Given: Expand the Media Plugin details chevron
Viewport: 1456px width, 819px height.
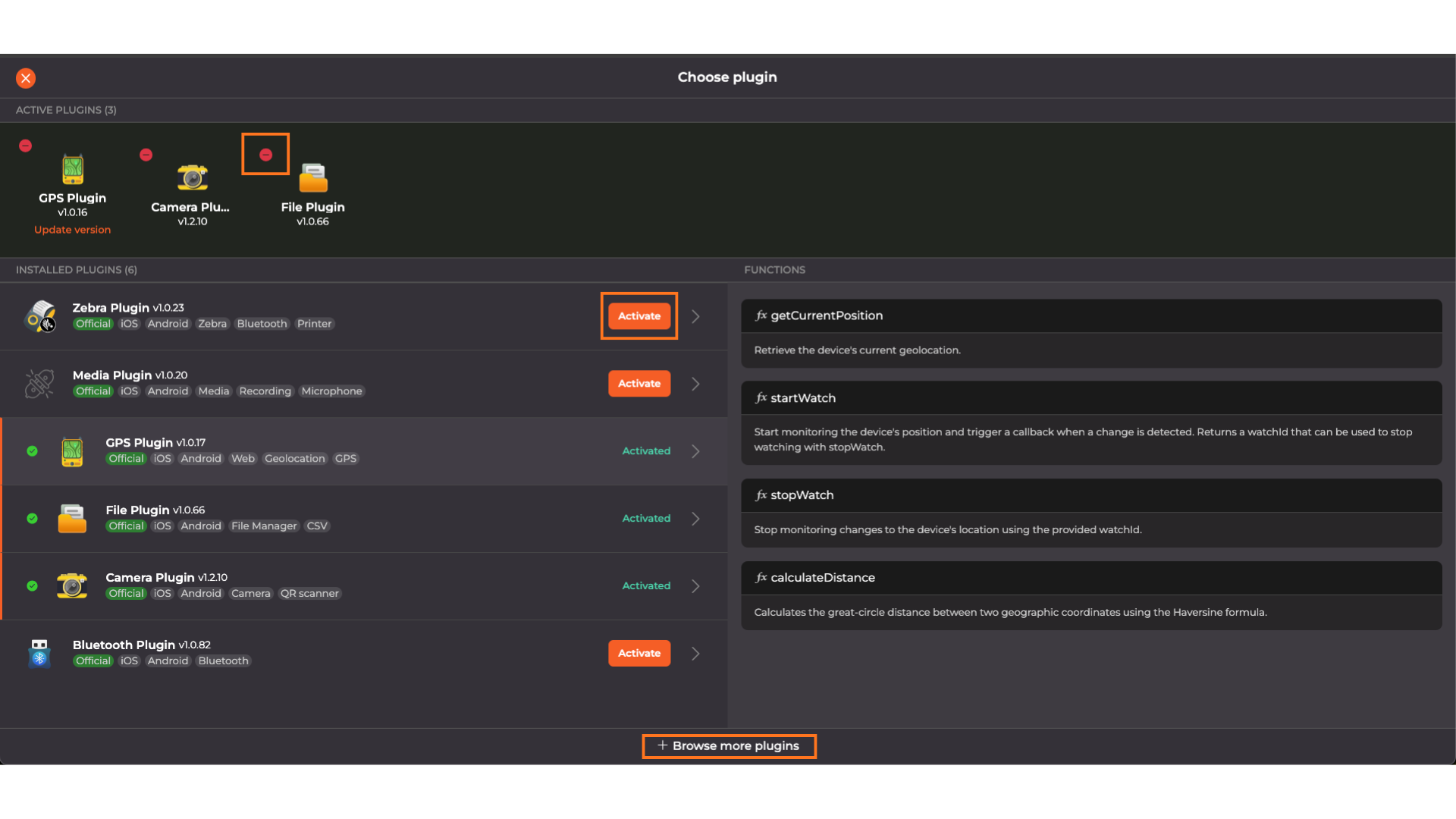Looking at the screenshot, I should click(695, 384).
